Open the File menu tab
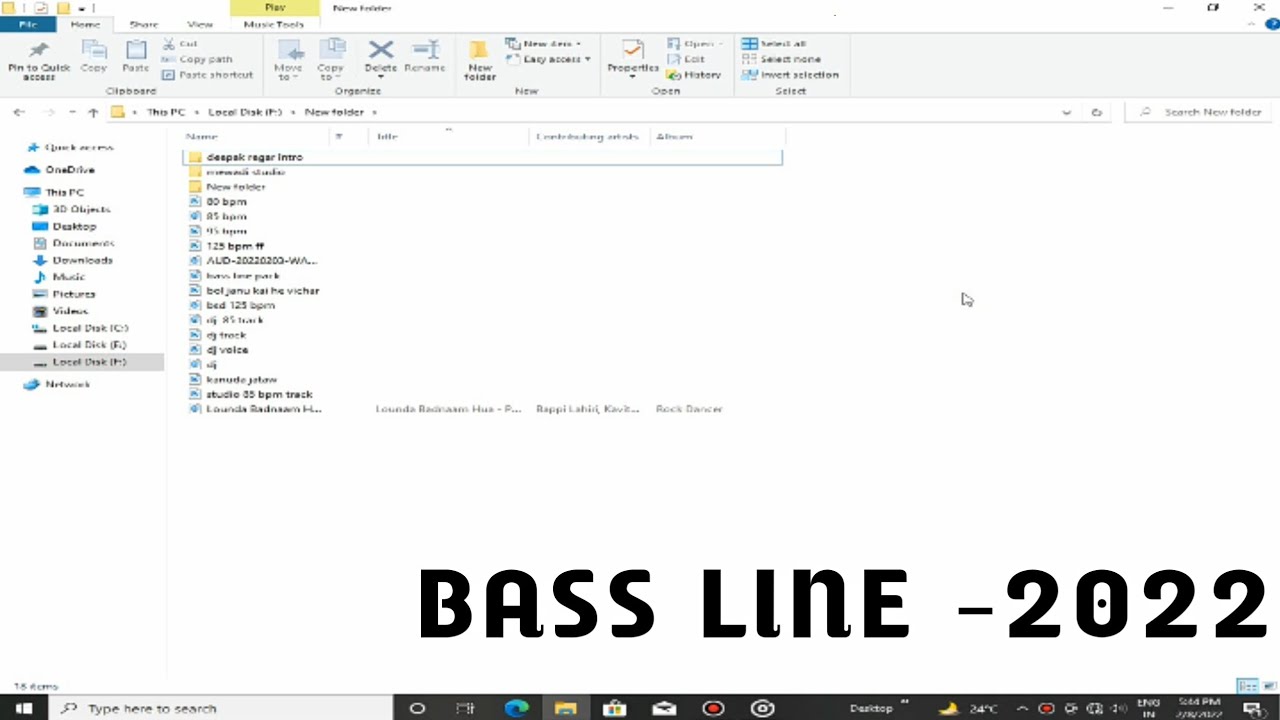Image resolution: width=1280 pixels, height=720 pixels. click(x=28, y=24)
